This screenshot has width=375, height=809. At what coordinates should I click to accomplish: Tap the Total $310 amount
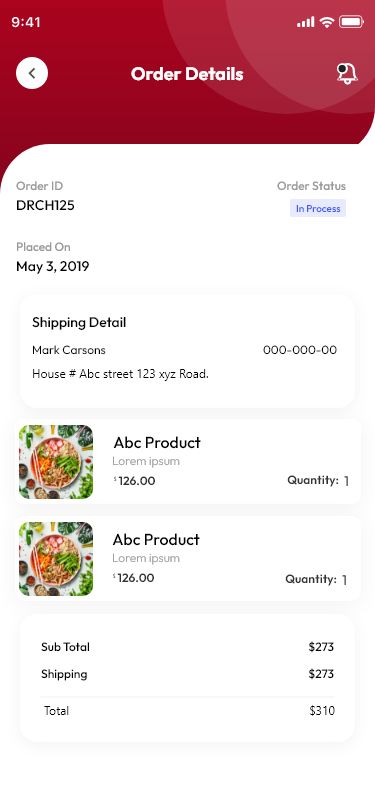tap(322, 710)
